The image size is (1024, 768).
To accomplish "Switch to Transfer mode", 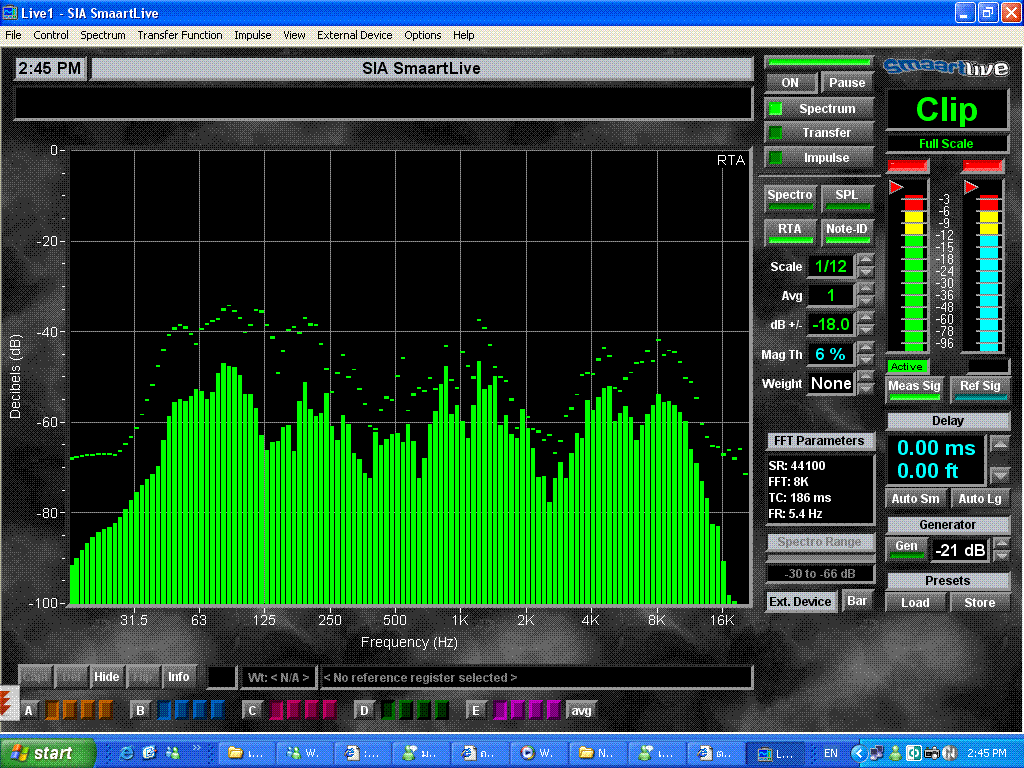I will click(x=819, y=133).
